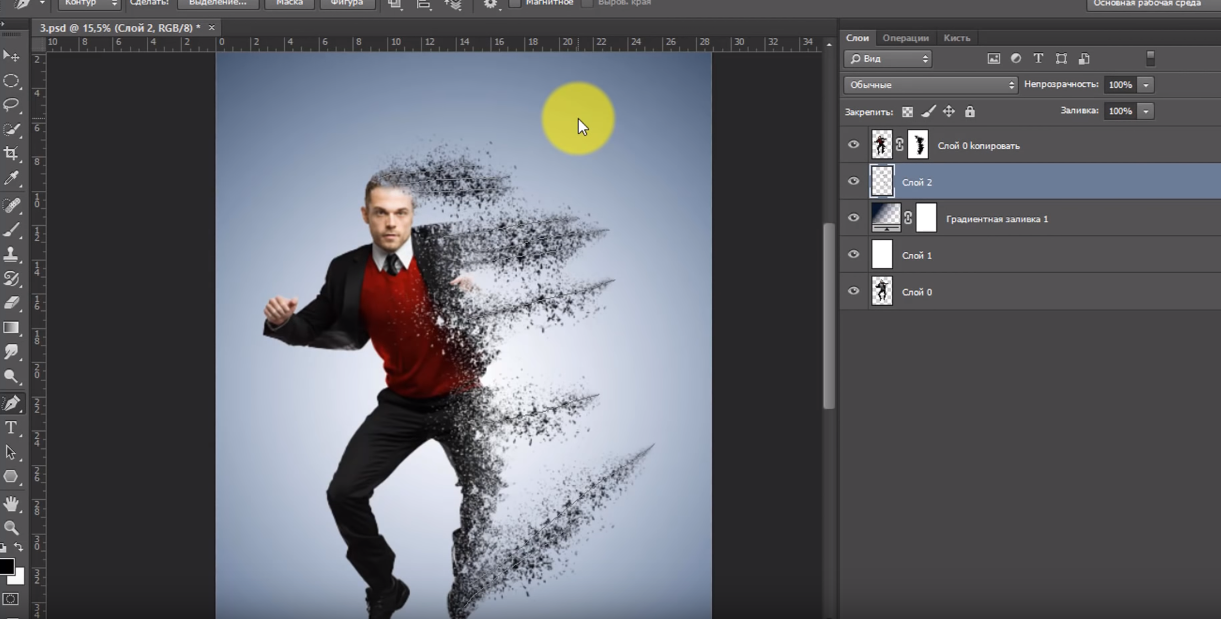Select the History Brush tool
This screenshot has height=619, width=1221.
(11, 279)
